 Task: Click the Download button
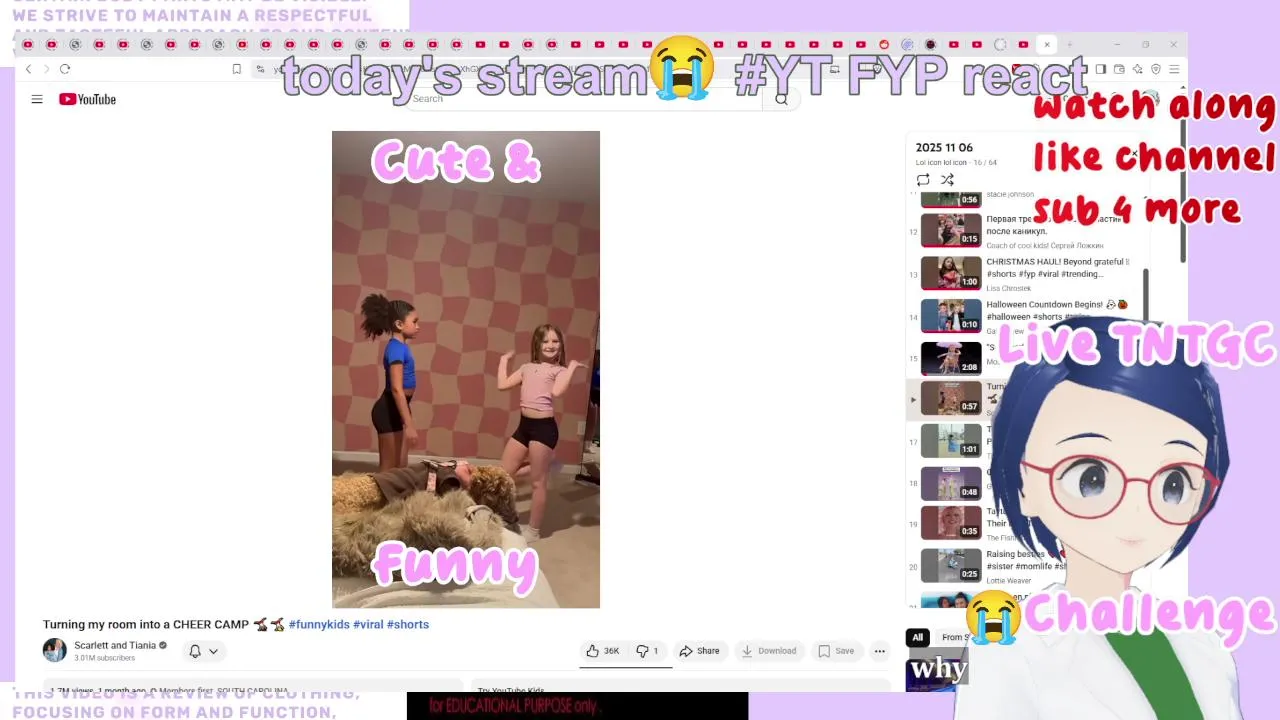tap(768, 651)
